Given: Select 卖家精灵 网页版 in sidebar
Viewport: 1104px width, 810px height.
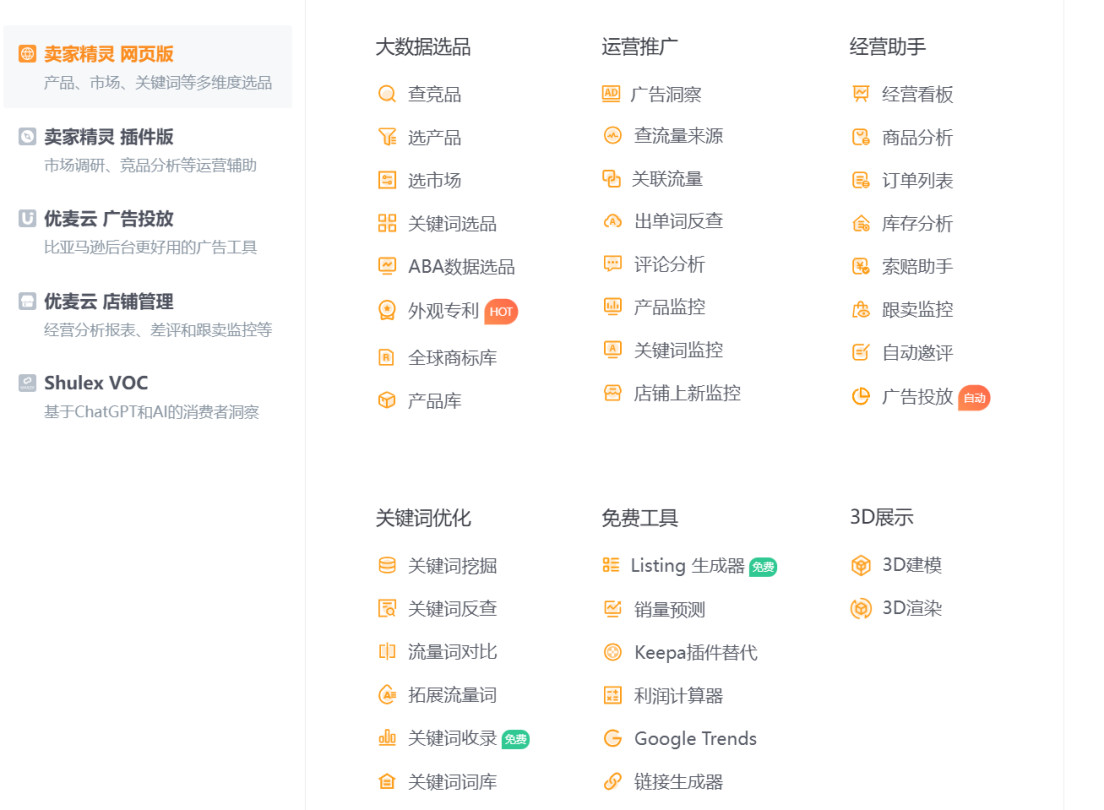Looking at the screenshot, I should [x=147, y=67].
